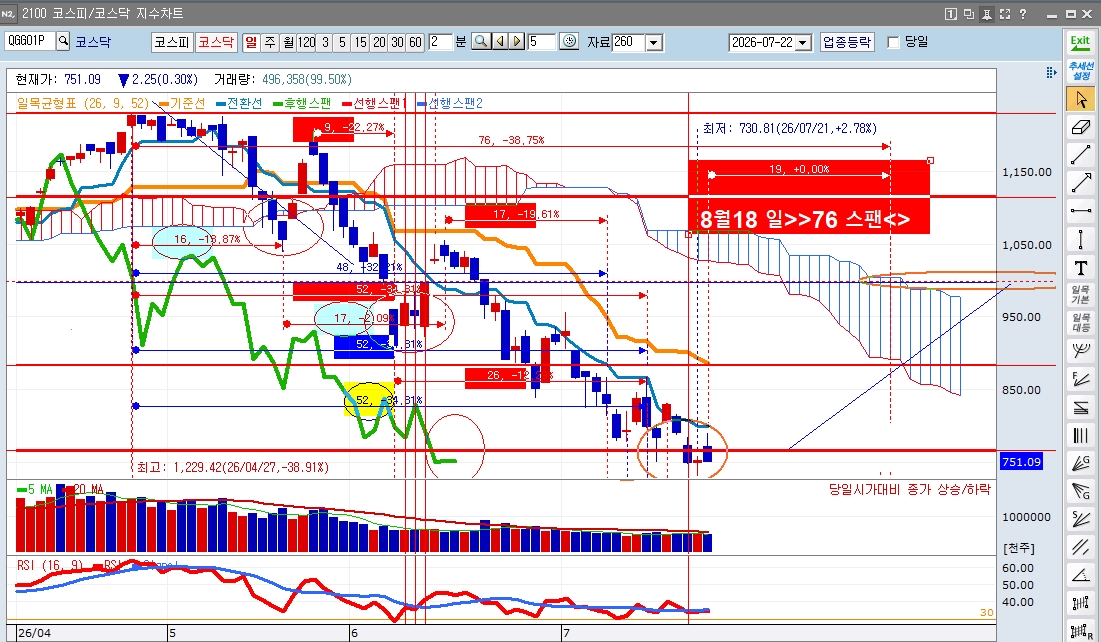Screen dimensions: 1101x642
Task: Toggle the 월 monthly period button
Action: 288,42
